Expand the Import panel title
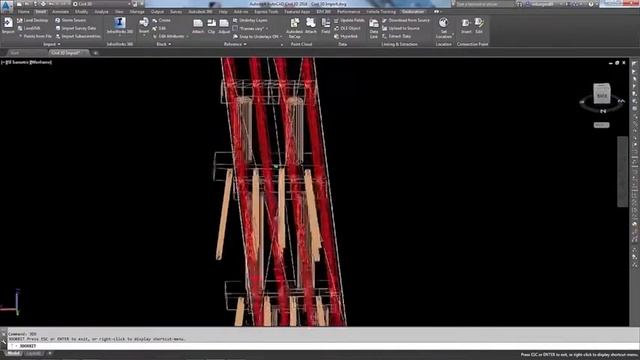Screen dimensions: 640x360 tap(51, 44)
